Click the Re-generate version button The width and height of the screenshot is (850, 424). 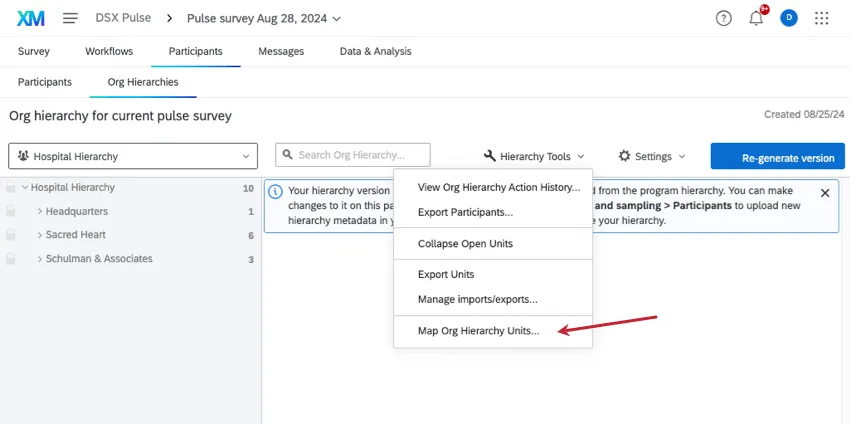point(778,157)
